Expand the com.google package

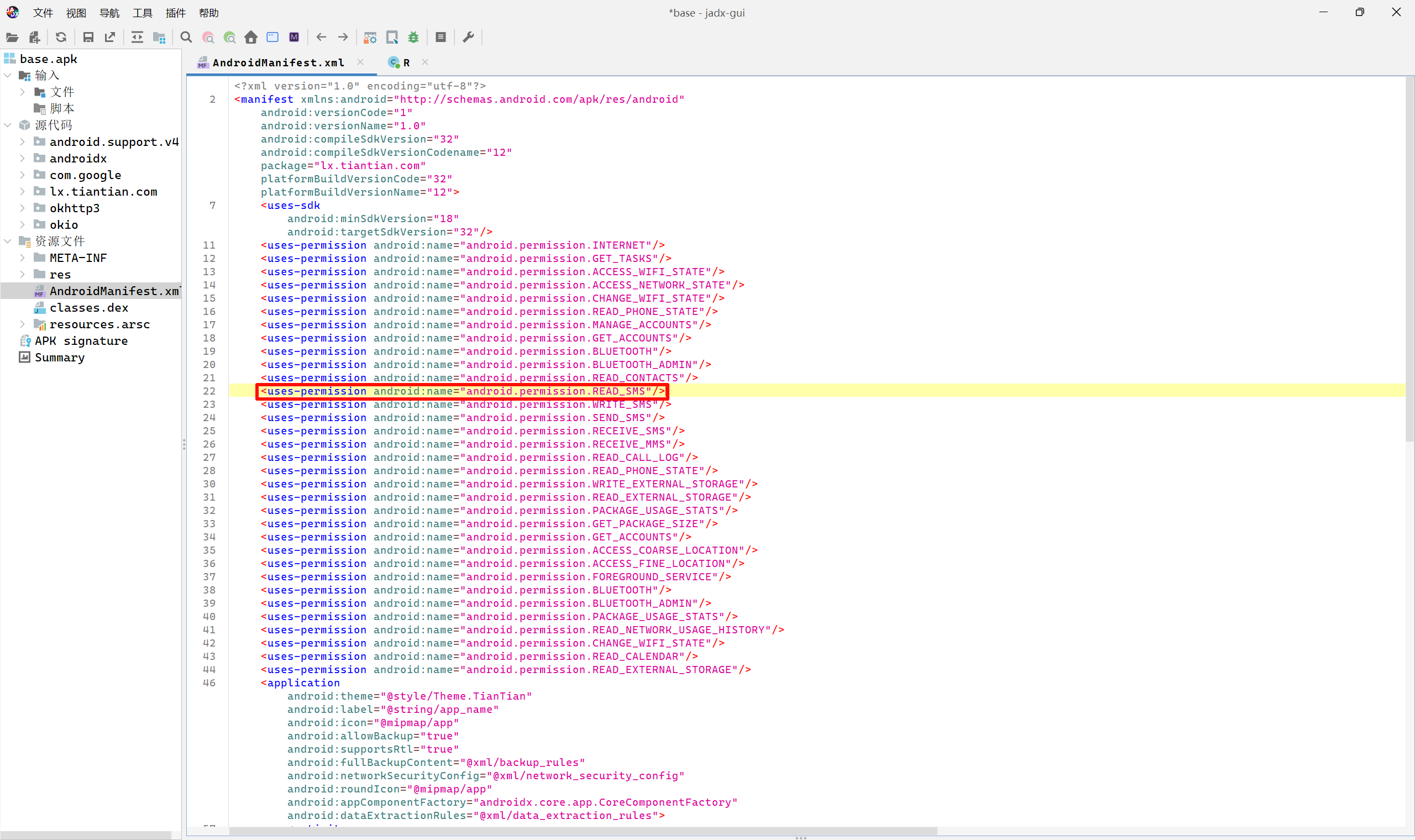22,175
